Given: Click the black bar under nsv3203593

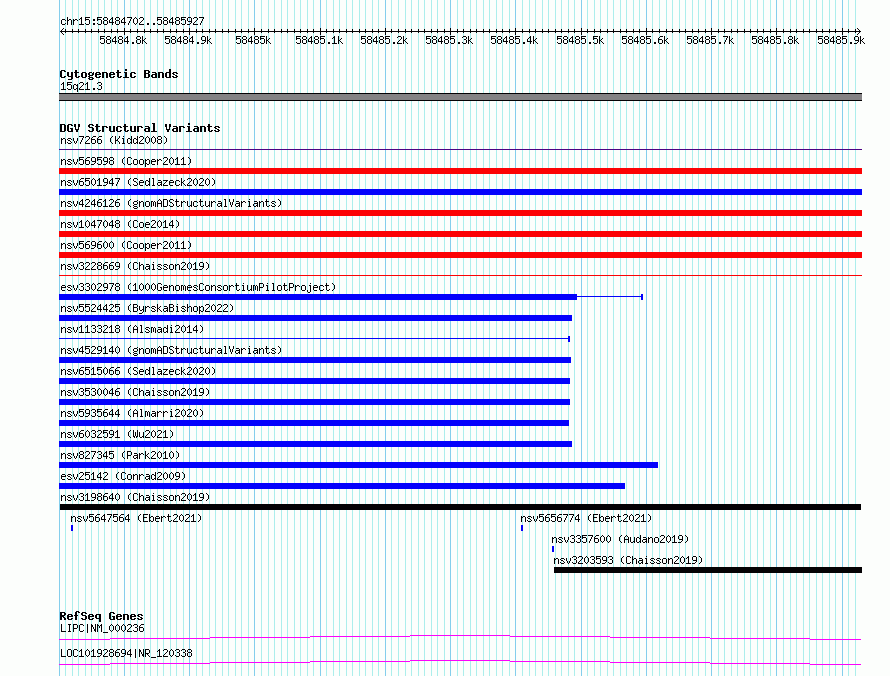Looking at the screenshot, I should (708, 570).
